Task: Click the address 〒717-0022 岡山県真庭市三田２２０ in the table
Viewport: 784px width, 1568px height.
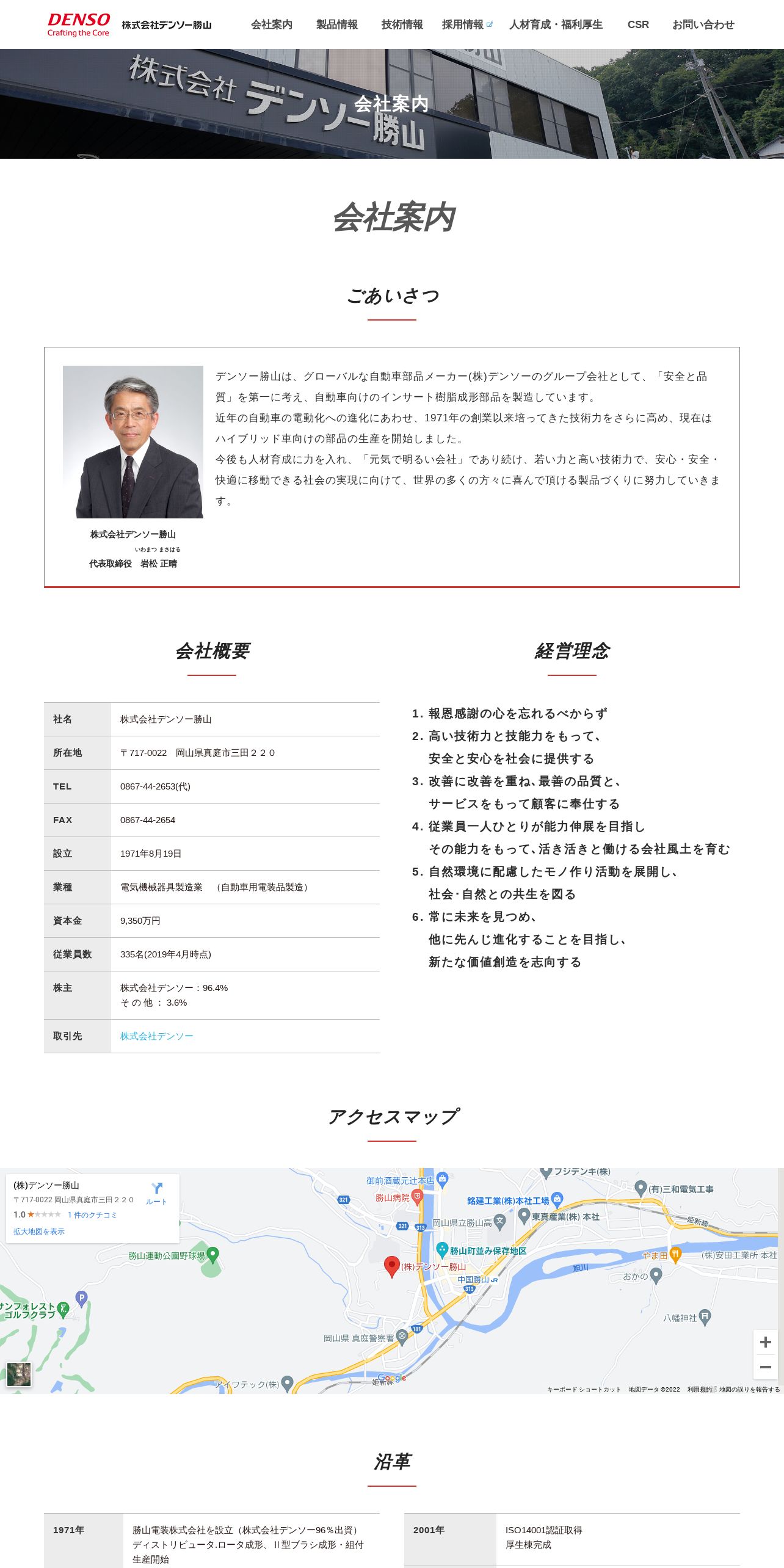Action: [x=198, y=753]
